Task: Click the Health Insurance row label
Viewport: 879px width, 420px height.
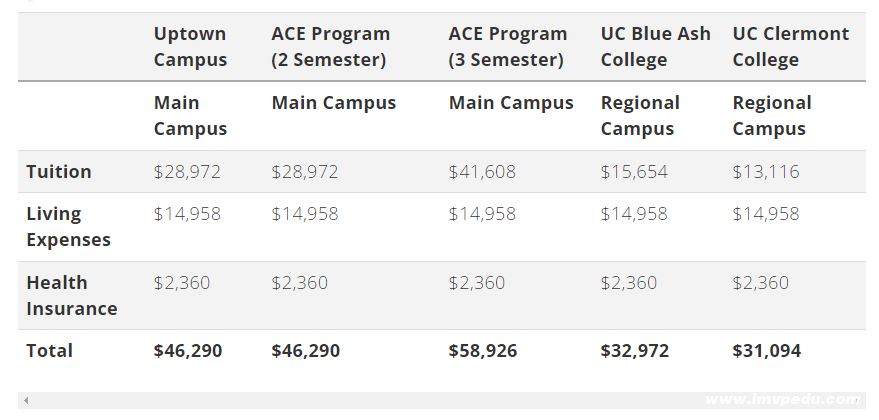Action: tap(71, 296)
